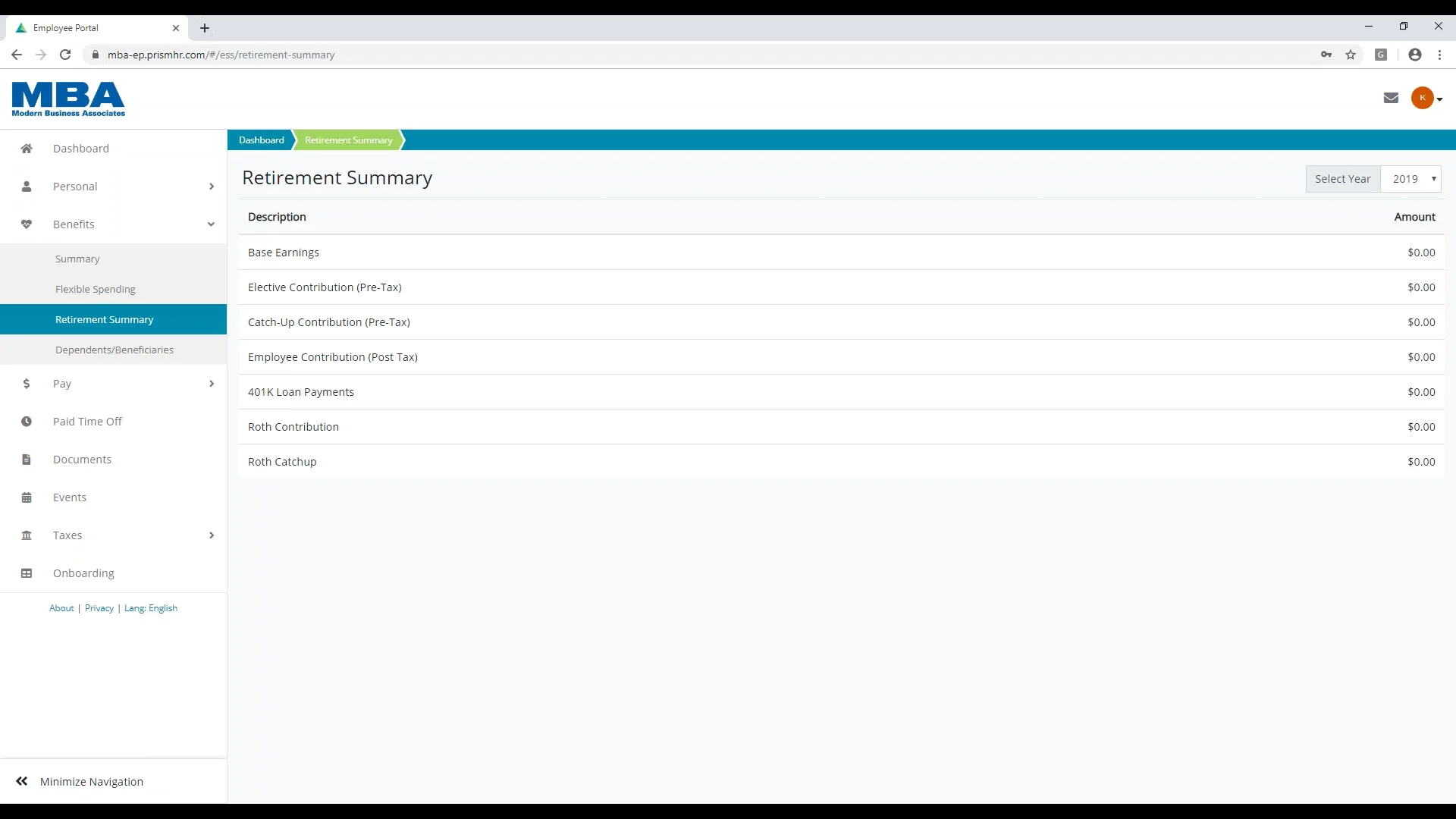Click the Personal user icon
1456x819 pixels.
pos(27,186)
